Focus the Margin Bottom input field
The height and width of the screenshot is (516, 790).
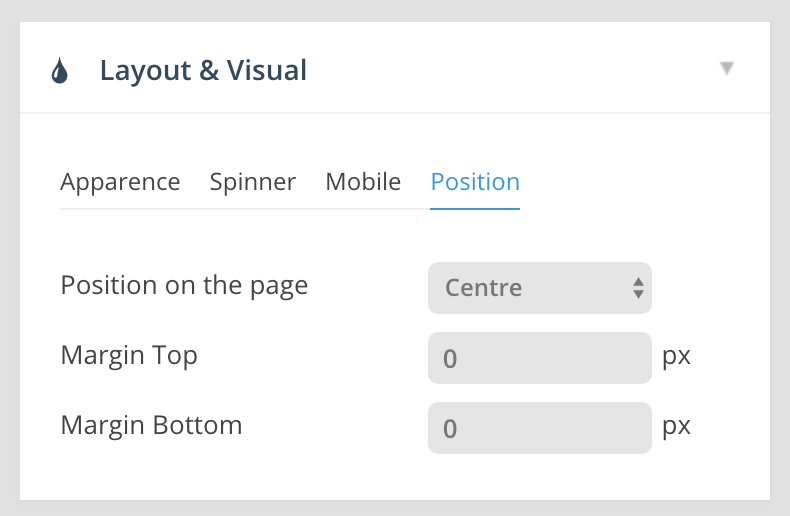tap(539, 428)
